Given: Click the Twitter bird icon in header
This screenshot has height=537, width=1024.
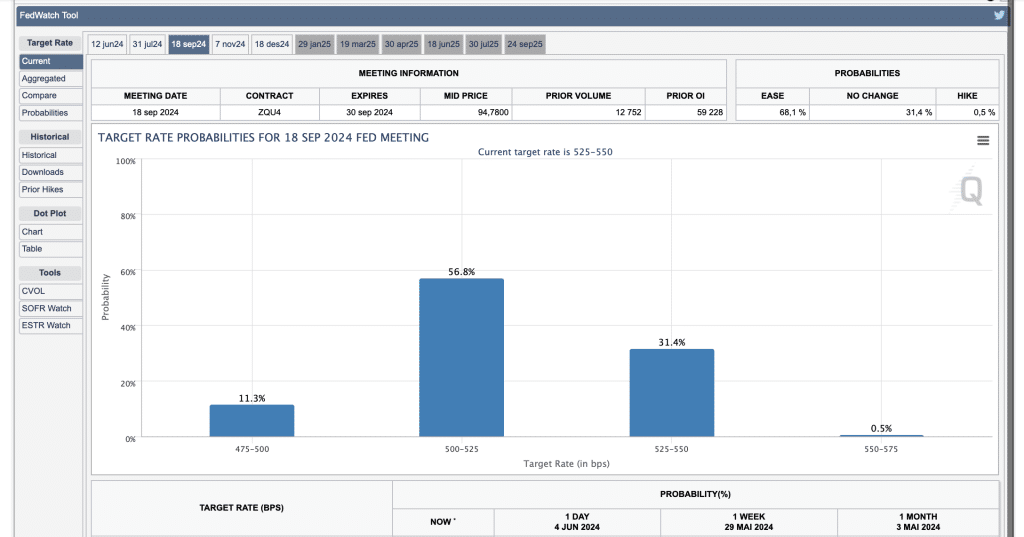Looking at the screenshot, I should (999, 15).
